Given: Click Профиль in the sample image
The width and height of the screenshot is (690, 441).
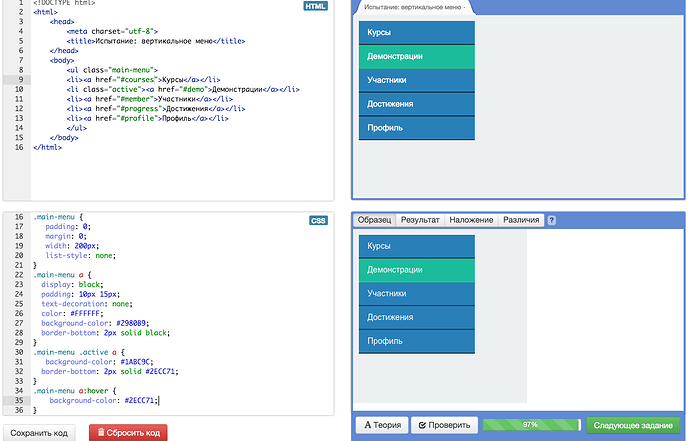Looking at the screenshot, I should [x=417, y=341].
